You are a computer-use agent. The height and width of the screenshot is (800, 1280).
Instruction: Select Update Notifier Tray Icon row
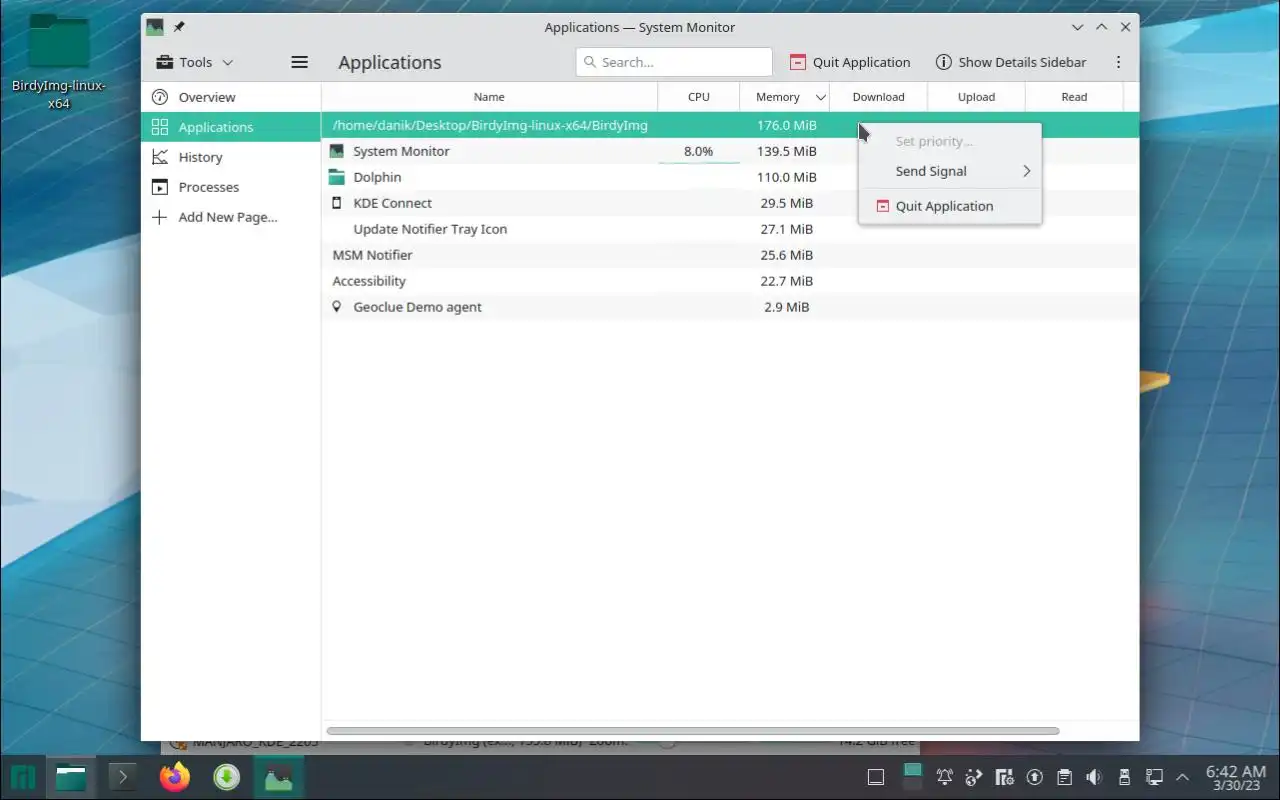pyautogui.click(x=730, y=229)
